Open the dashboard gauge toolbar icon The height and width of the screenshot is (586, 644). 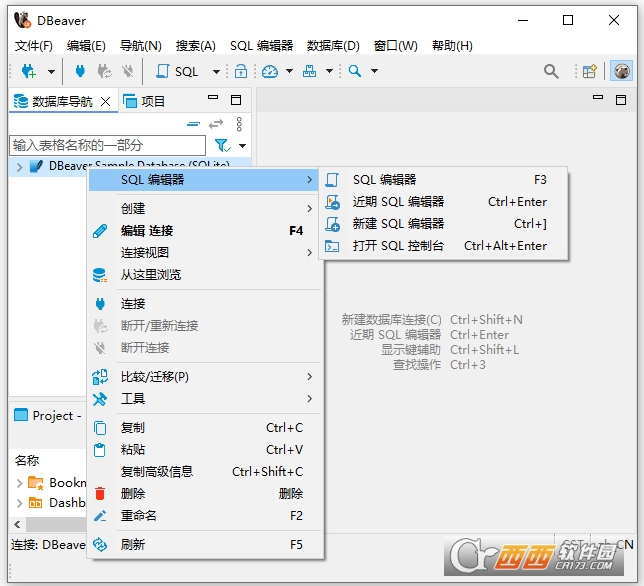click(x=270, y=71)
